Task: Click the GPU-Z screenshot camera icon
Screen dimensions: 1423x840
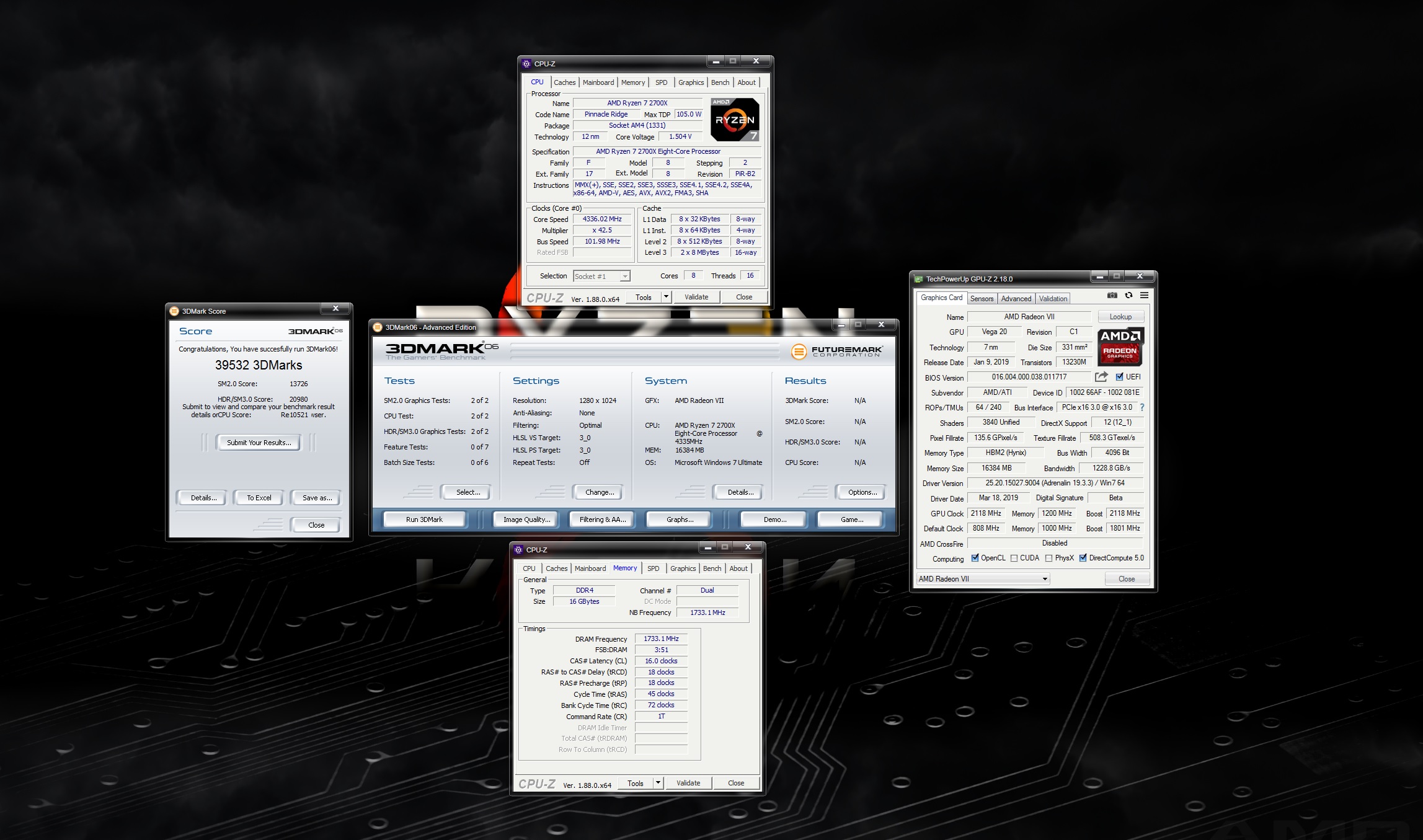Action: pyautogui.click(x=1112, y=295)
